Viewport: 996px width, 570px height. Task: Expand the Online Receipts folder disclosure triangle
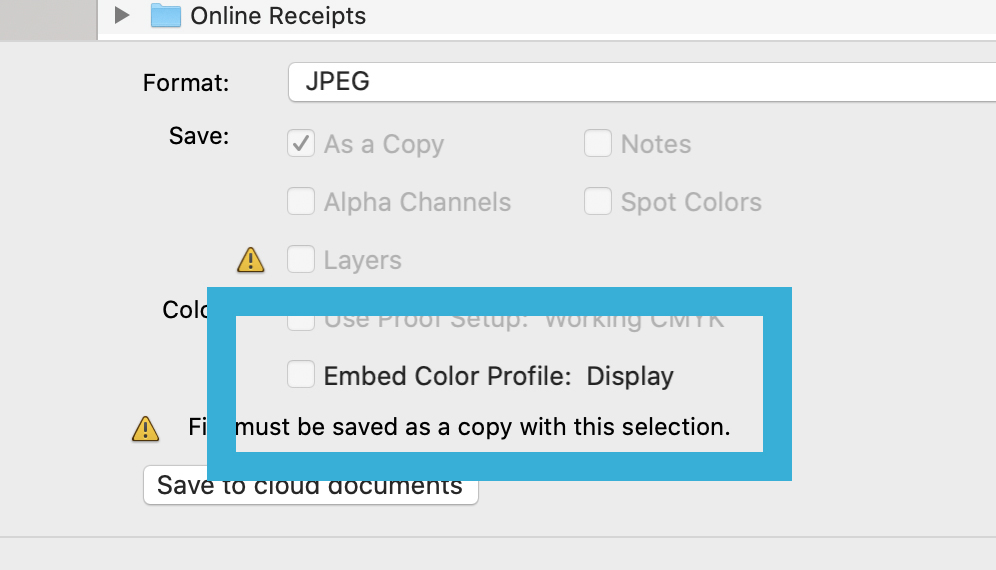click(123, 16)
